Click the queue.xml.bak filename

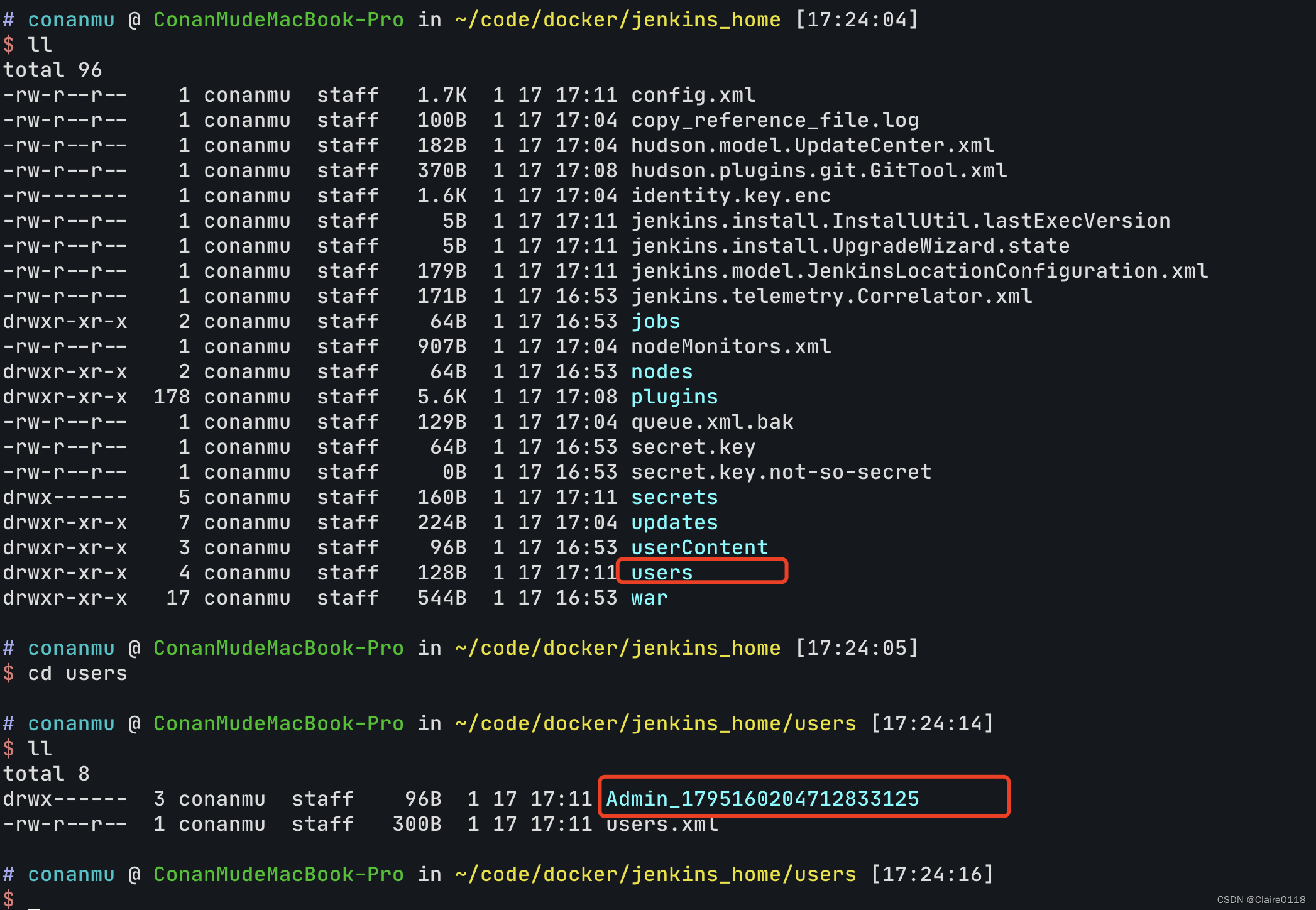click(711, 422)
